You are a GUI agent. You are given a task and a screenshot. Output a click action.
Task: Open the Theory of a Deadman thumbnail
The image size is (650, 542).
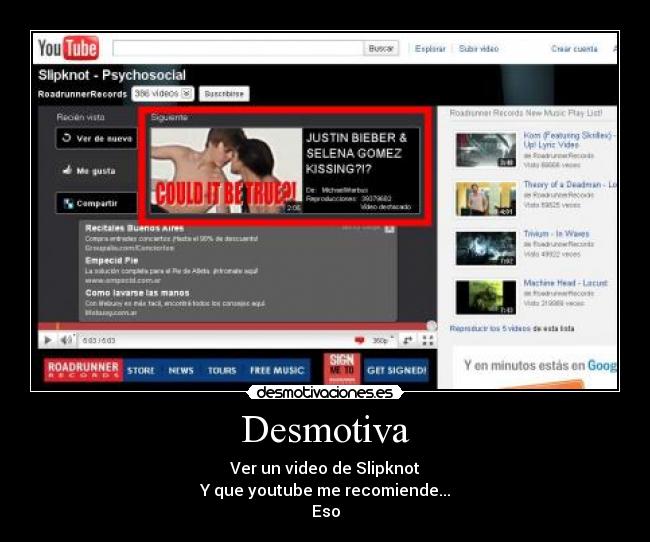pos(486,199)
